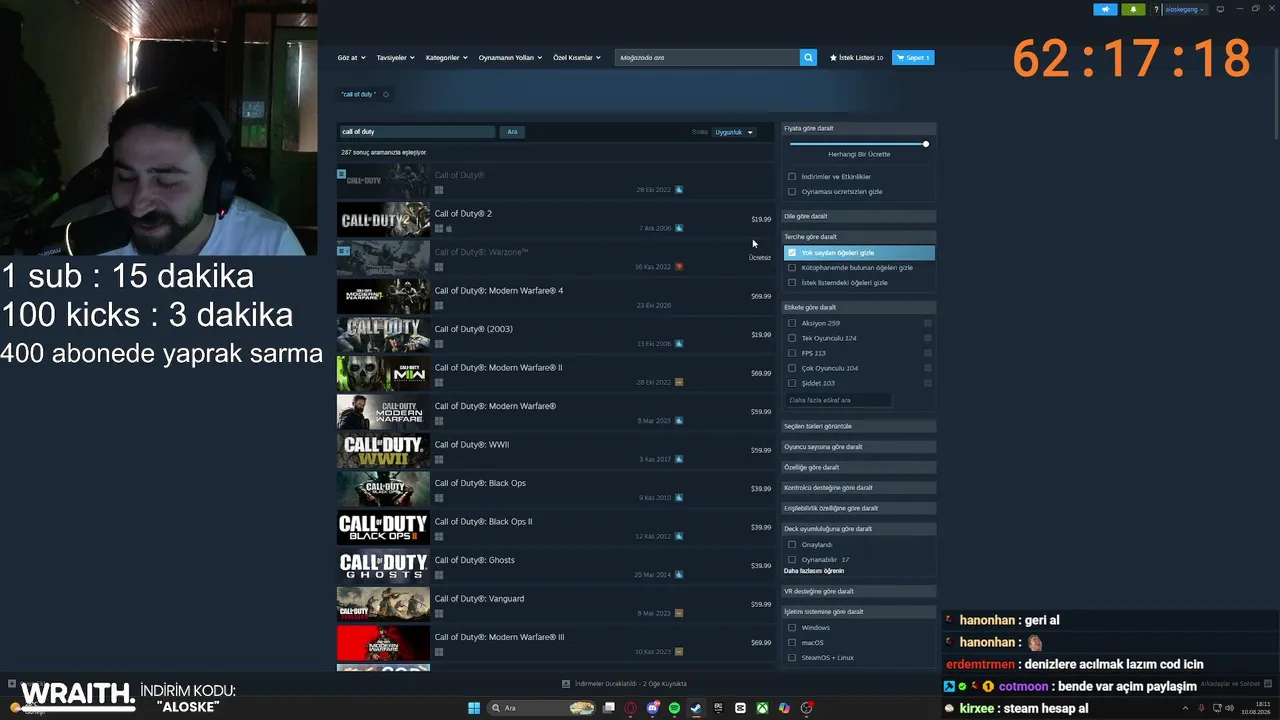Screen dimensions: 1280x720
Task: Open the Özel Kısımlar menu
Action: tap(577, 58)
